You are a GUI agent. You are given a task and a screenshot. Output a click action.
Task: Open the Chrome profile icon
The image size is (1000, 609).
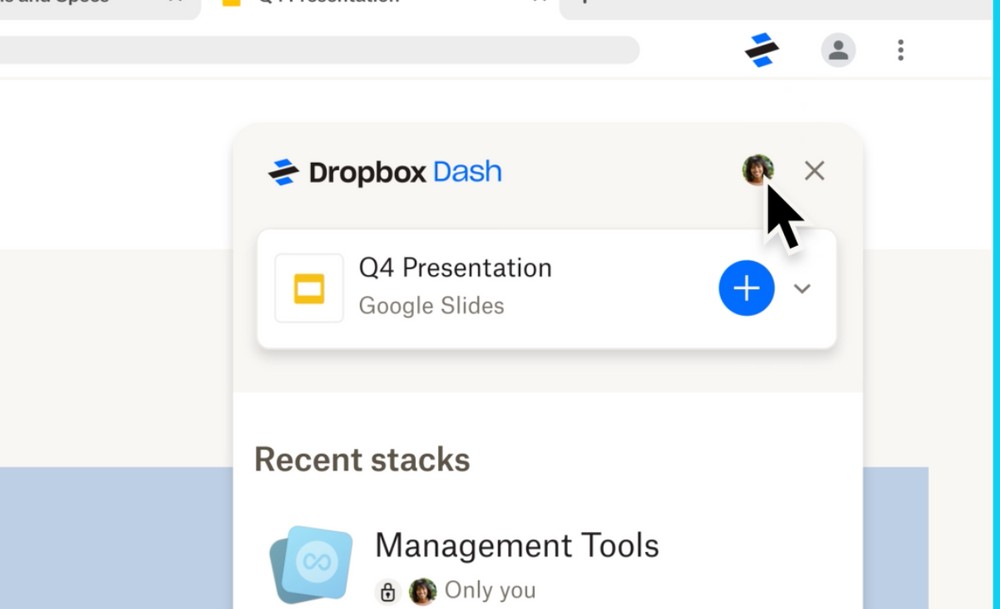[838, 50]
